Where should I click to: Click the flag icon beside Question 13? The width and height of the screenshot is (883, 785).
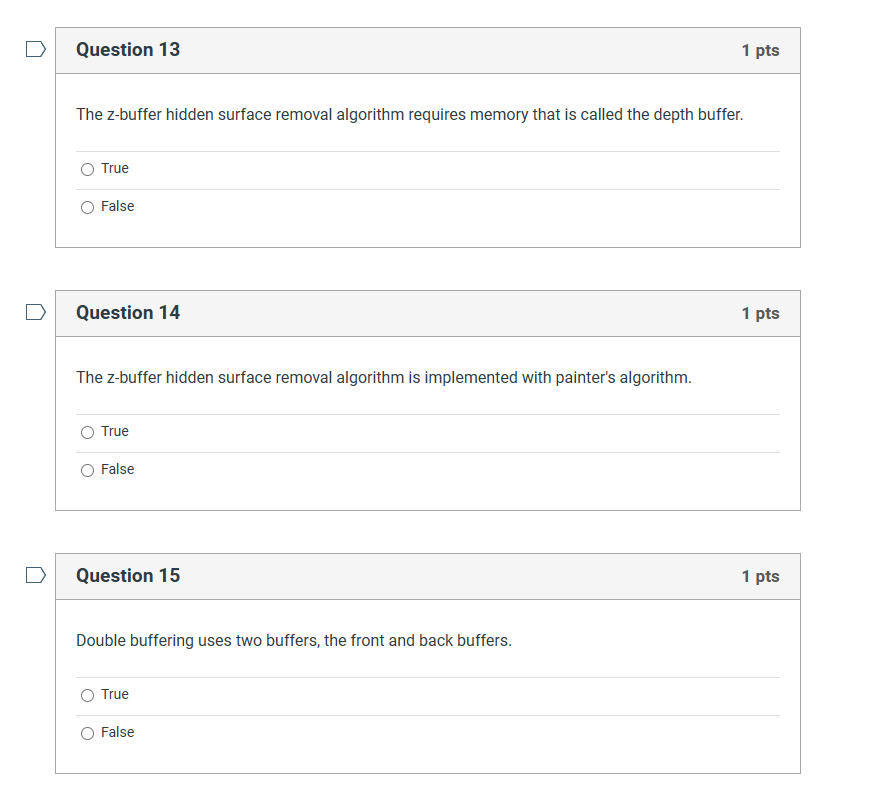pos(35,47)
